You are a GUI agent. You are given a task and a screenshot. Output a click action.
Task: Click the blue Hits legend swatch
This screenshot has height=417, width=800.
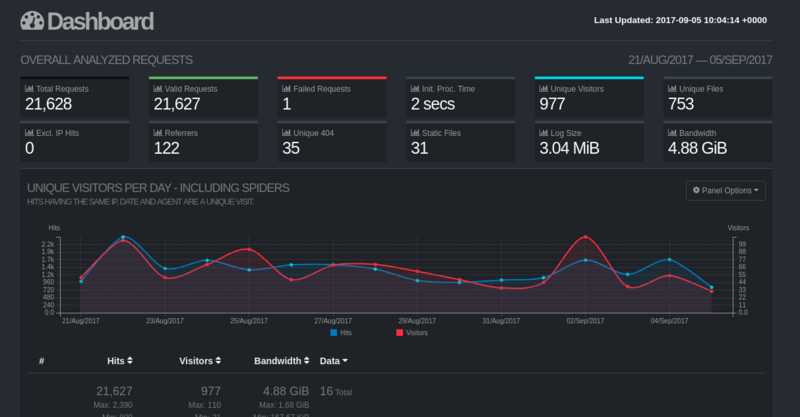click(333, 332)
